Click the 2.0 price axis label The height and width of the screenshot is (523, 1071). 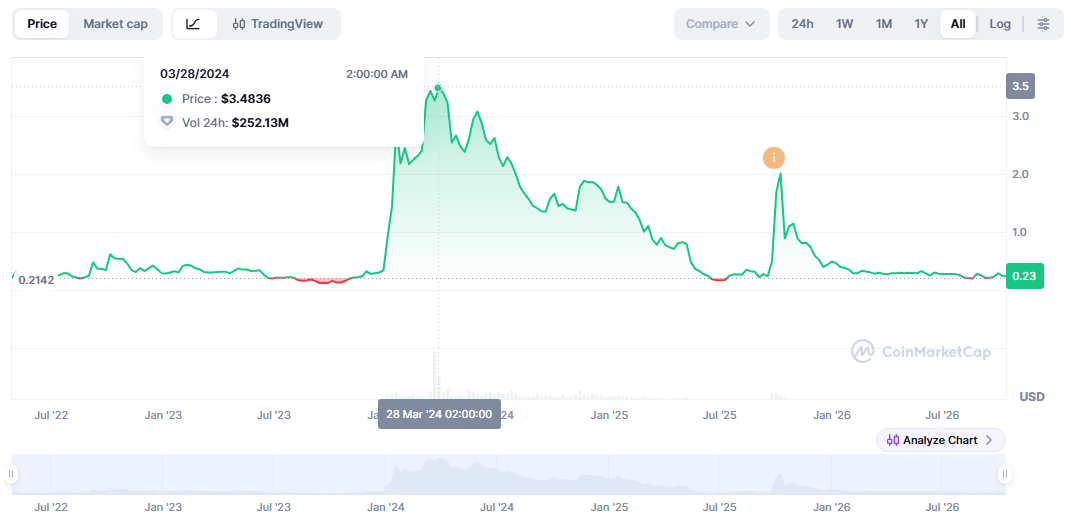(1021, 174)
